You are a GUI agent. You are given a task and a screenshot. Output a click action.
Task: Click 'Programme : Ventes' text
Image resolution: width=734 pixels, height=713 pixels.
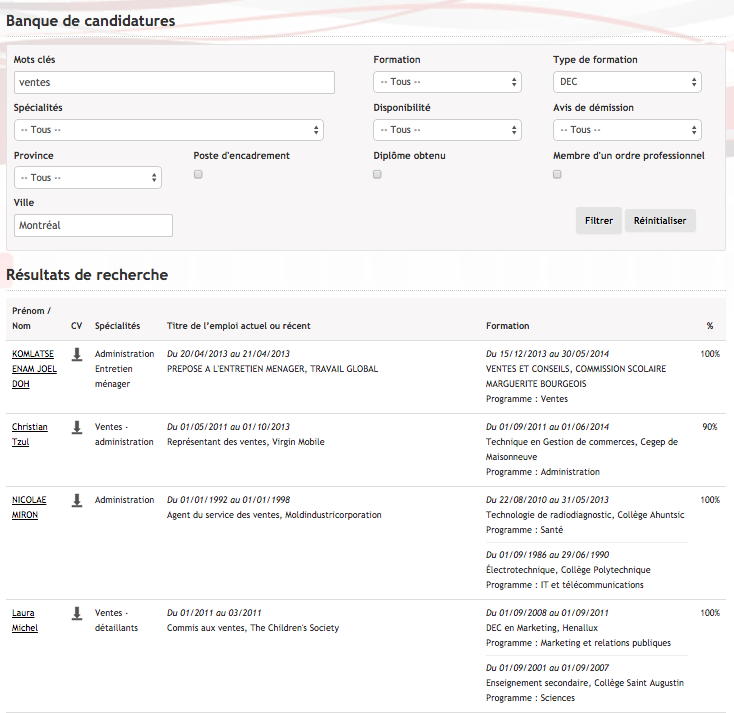click(x=527, y=399)
